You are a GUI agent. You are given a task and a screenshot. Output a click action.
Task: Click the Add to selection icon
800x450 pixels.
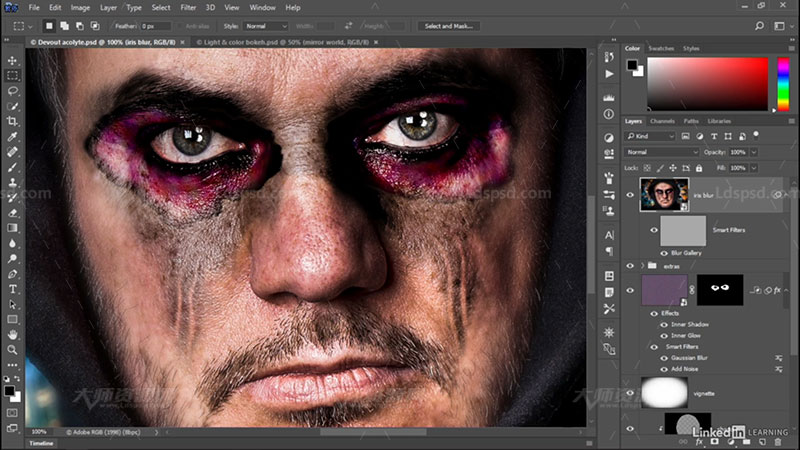[x=64, y=26]
